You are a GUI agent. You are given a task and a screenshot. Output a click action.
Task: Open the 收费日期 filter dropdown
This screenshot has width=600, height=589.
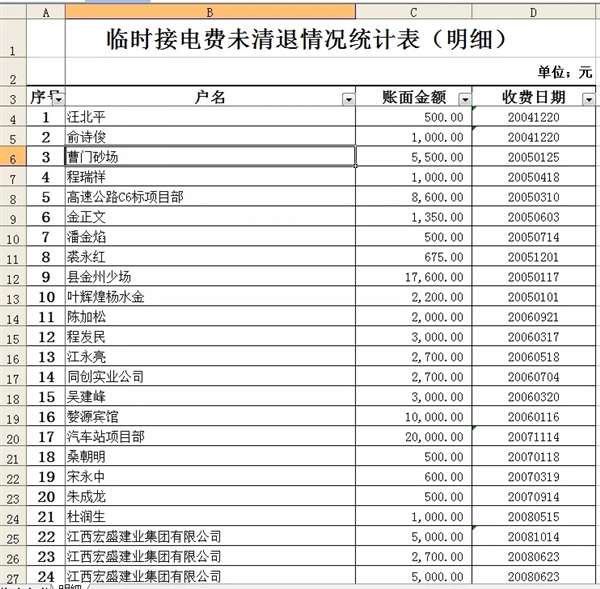(x=589, y=100)
